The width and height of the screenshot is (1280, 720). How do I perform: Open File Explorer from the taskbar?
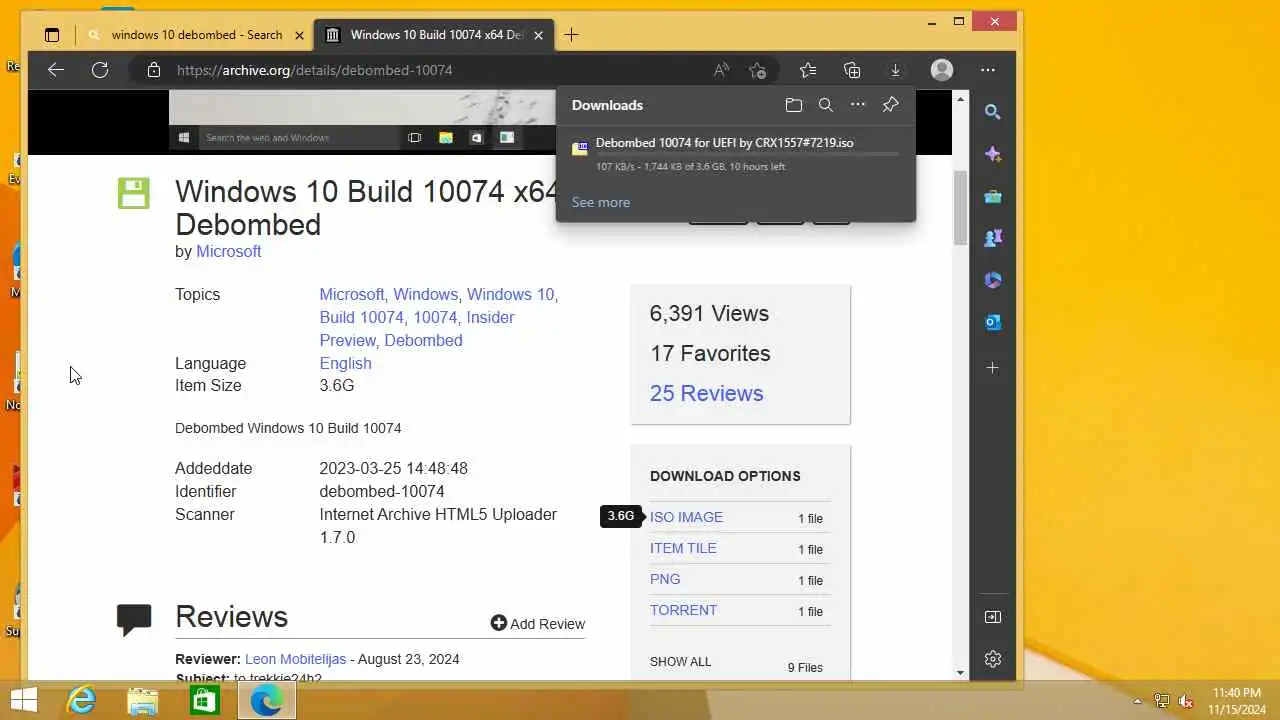143,701
